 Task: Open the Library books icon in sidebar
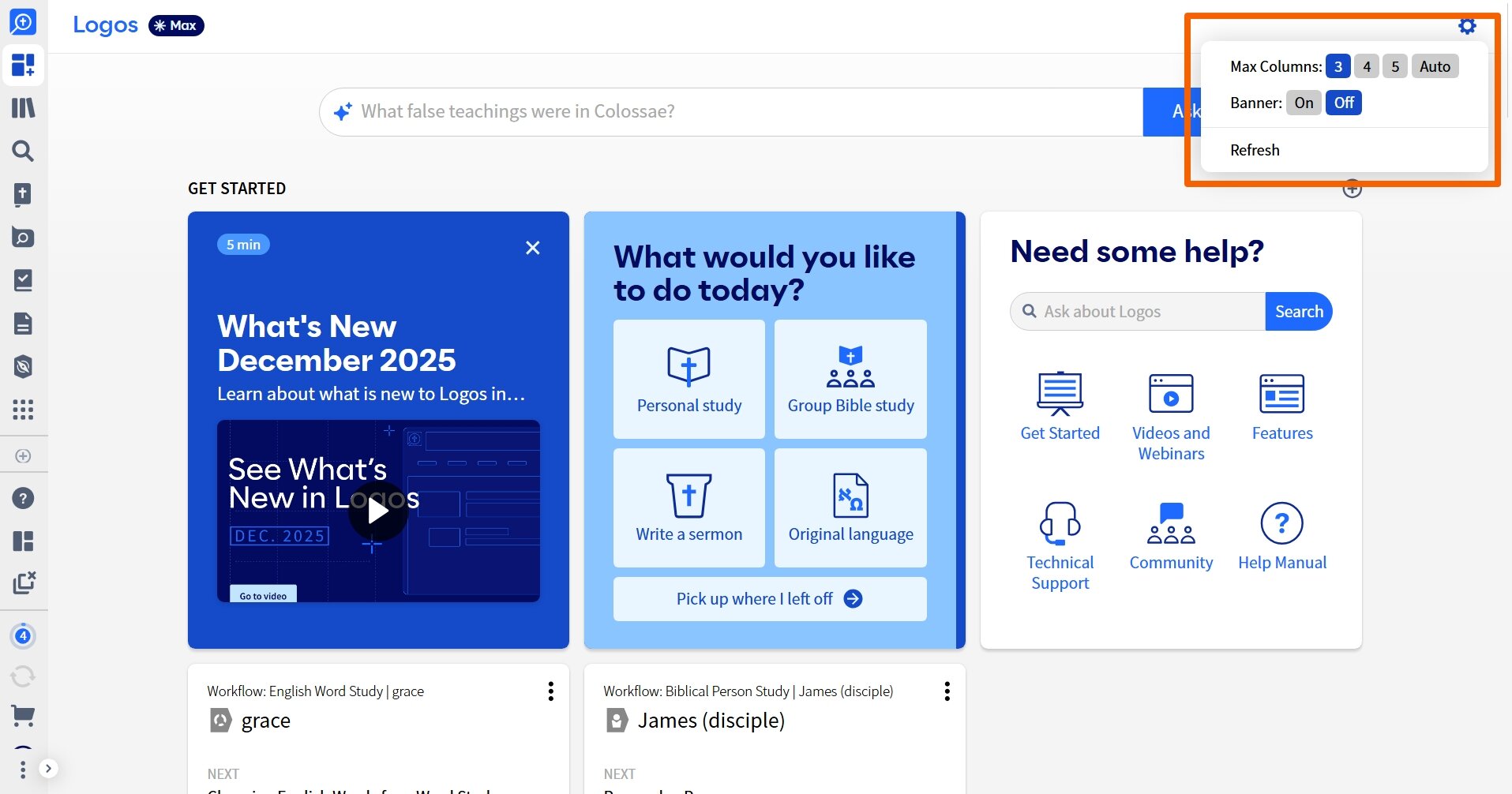(23, 107)
